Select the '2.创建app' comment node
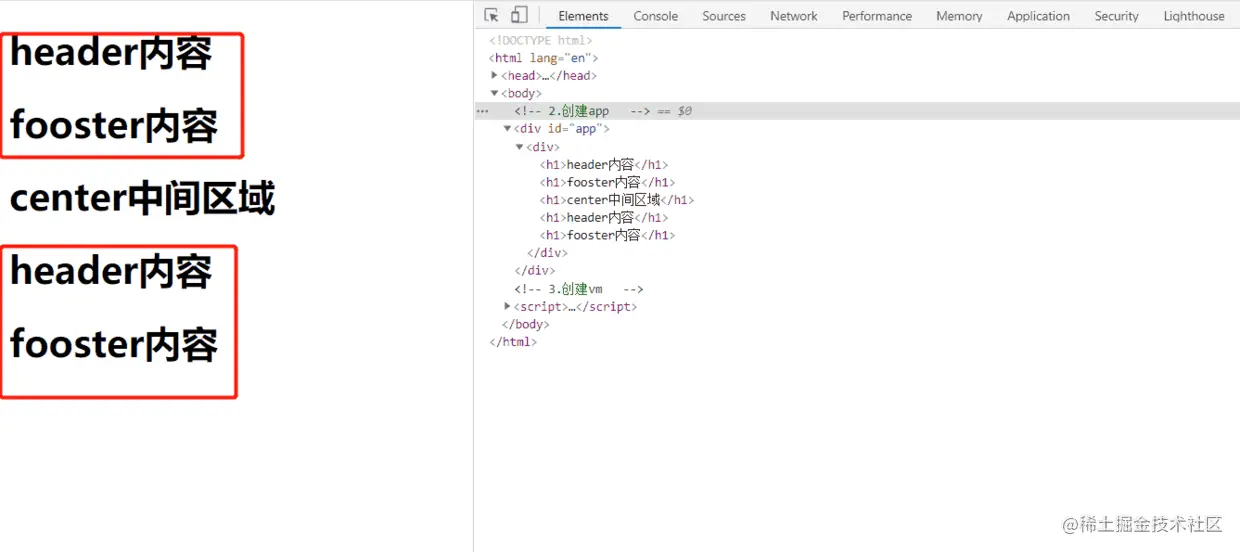This screenshot has height=552, width=1240. pos(583,111)
